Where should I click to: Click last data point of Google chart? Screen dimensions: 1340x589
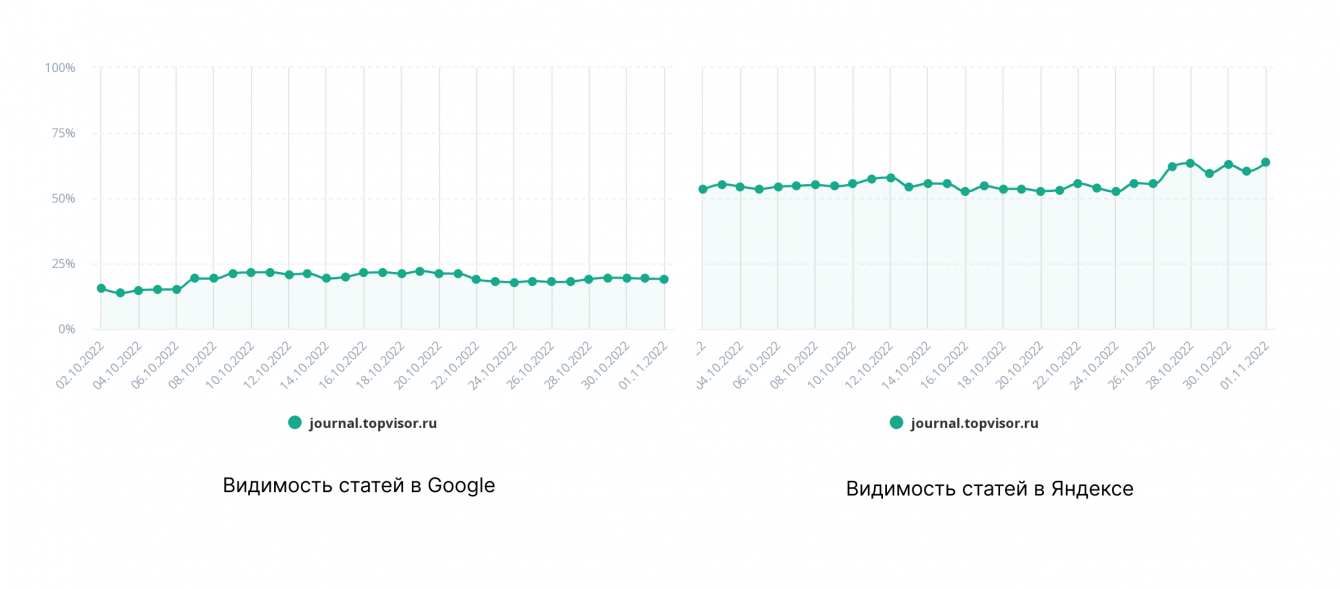click(x=664, y=279)
